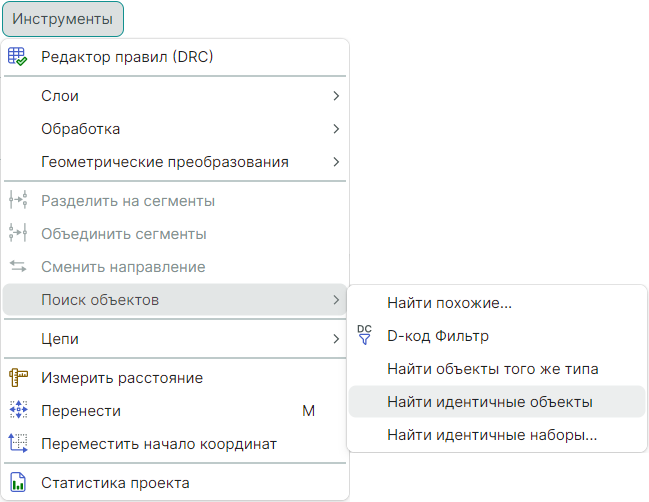
Task: Click the D-code filter funnel icon
Action: coord(364,336)
